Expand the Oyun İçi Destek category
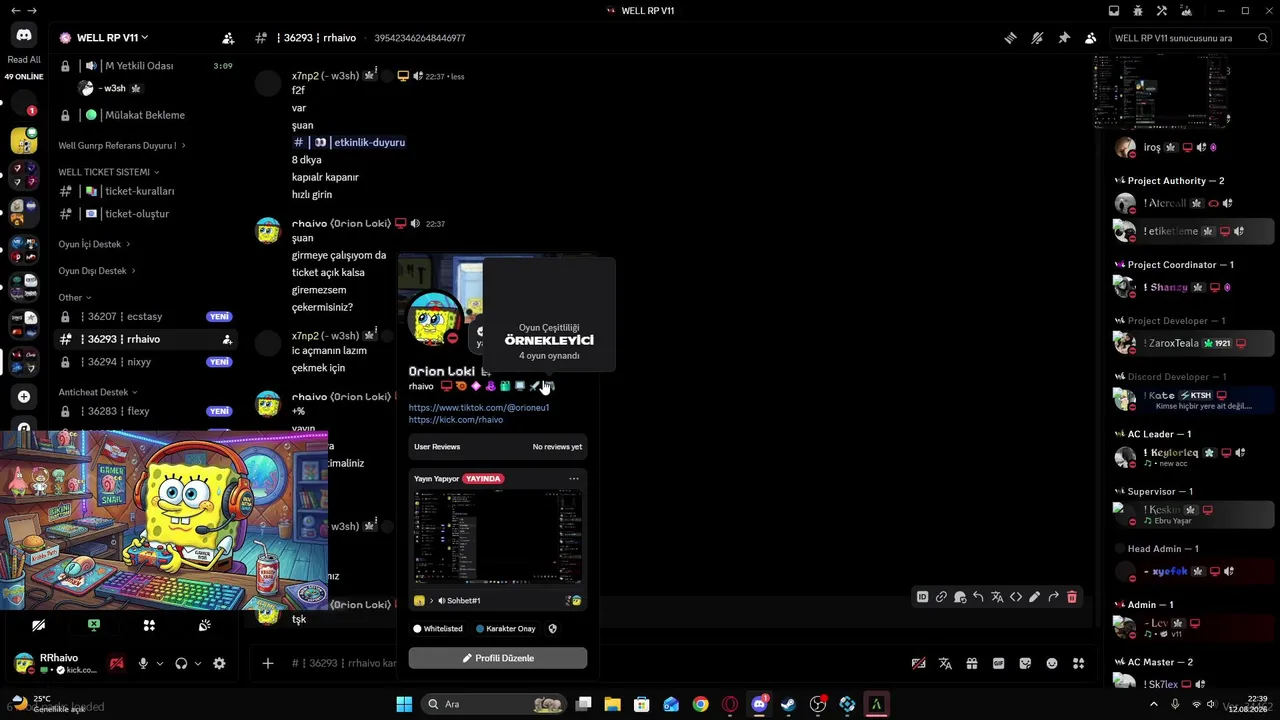Viewport: 1280px width, 720px height. pyautogui.click(x=94, y=244)
